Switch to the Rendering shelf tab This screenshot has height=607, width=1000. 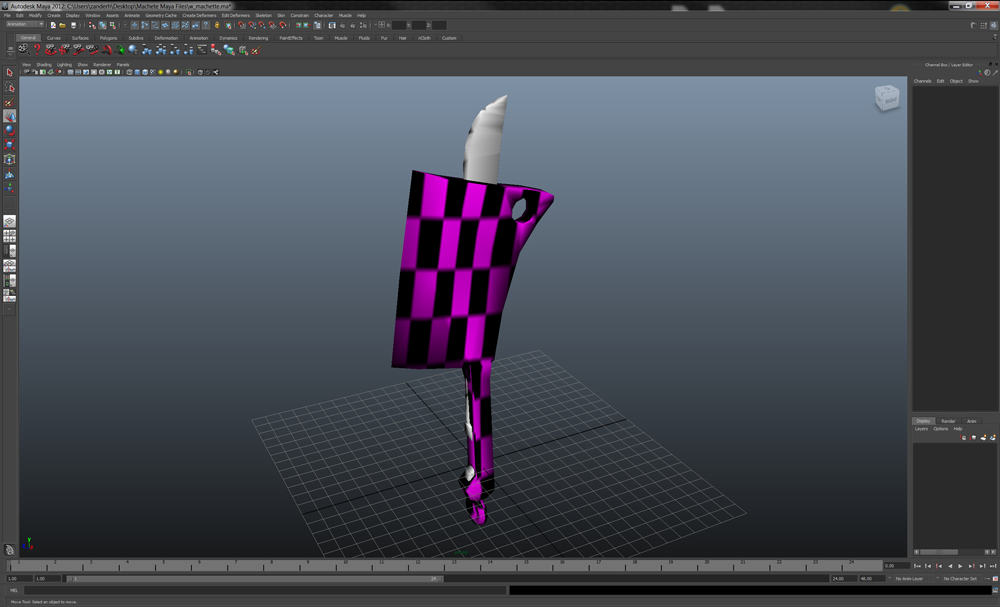point(258,38)
